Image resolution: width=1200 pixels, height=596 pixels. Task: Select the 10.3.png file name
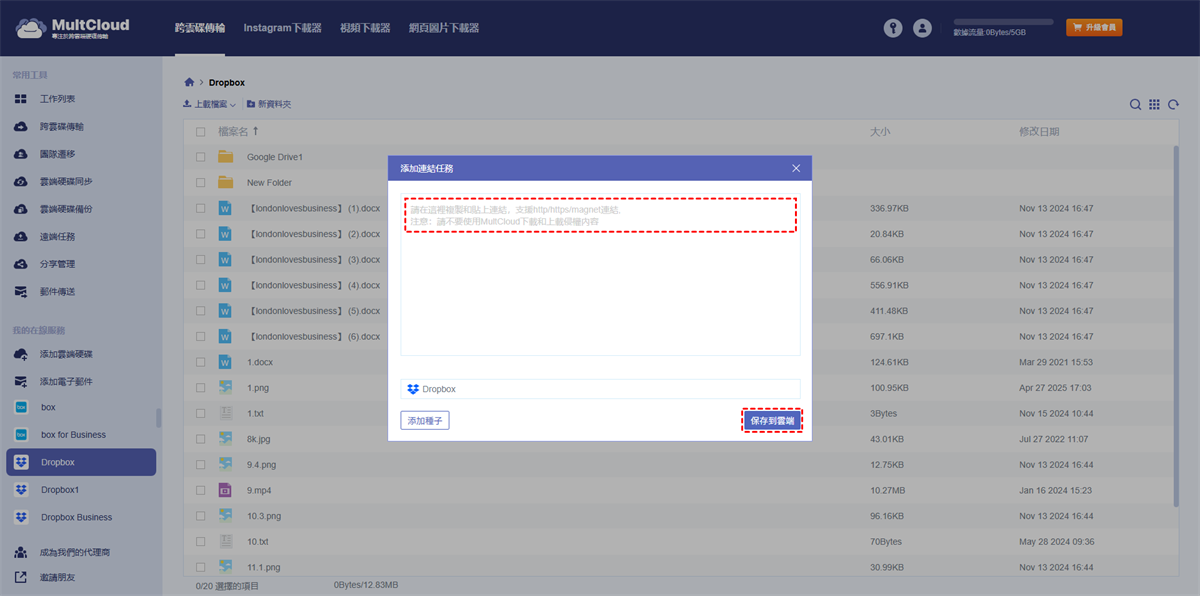264,516
